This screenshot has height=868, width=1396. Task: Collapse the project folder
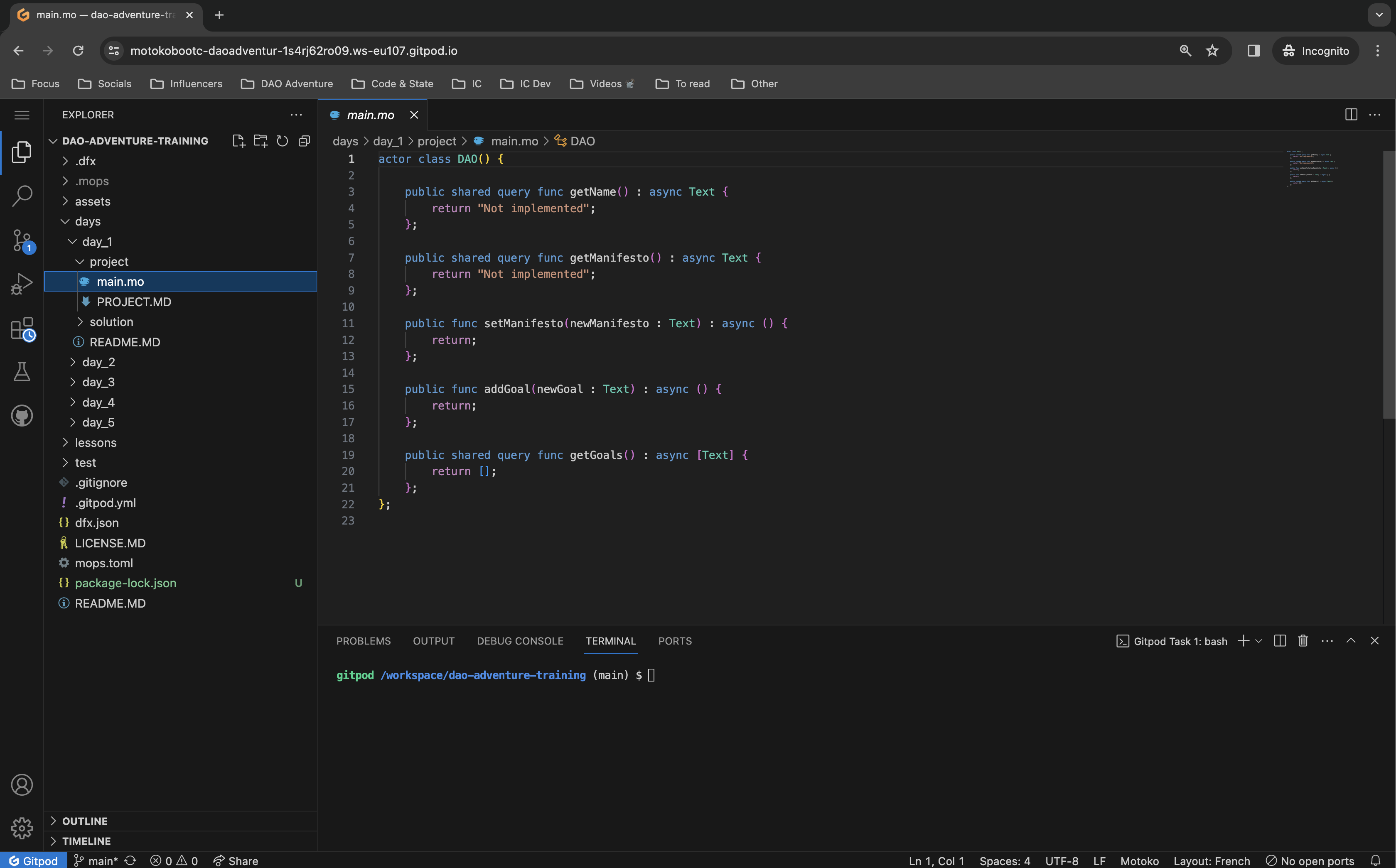tap(180, 262)
